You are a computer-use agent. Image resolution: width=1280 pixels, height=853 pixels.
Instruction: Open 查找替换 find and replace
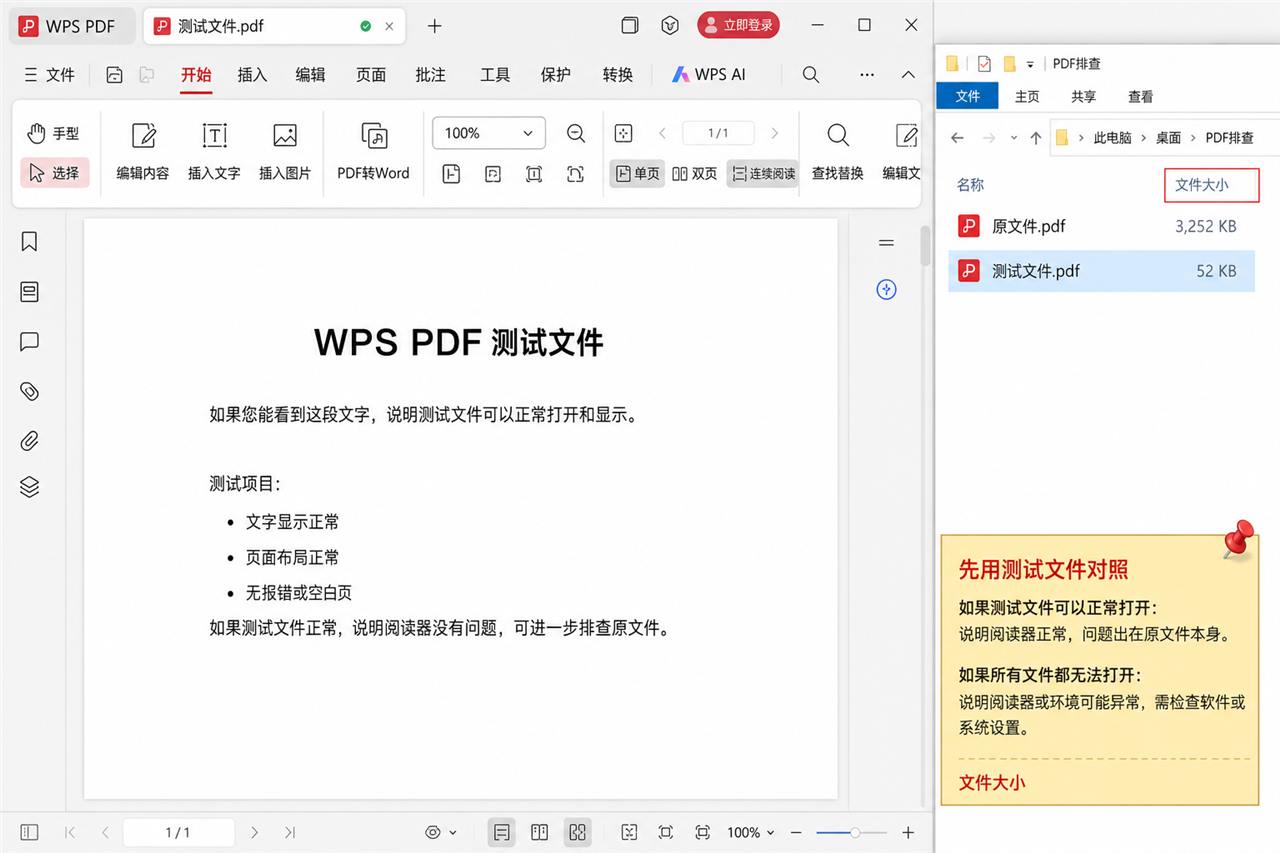coord(838,152)
